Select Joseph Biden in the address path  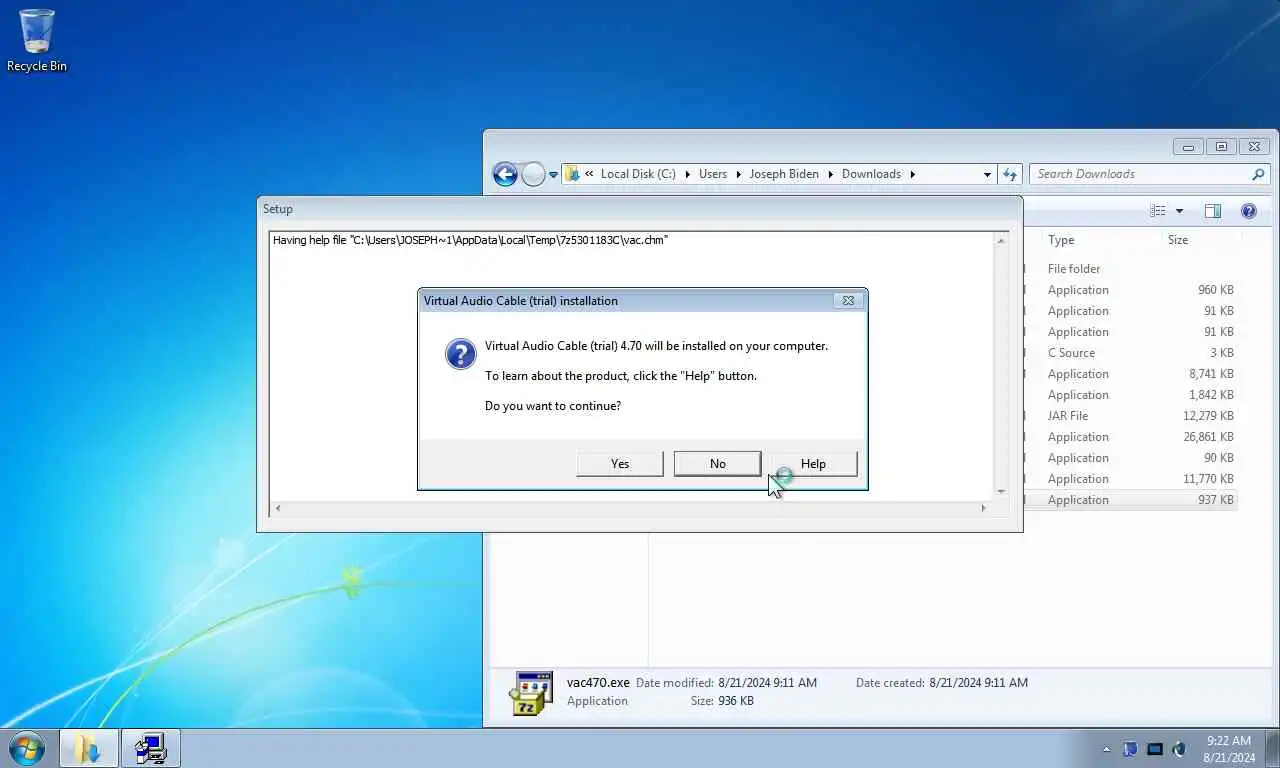(x=784, y=174)
